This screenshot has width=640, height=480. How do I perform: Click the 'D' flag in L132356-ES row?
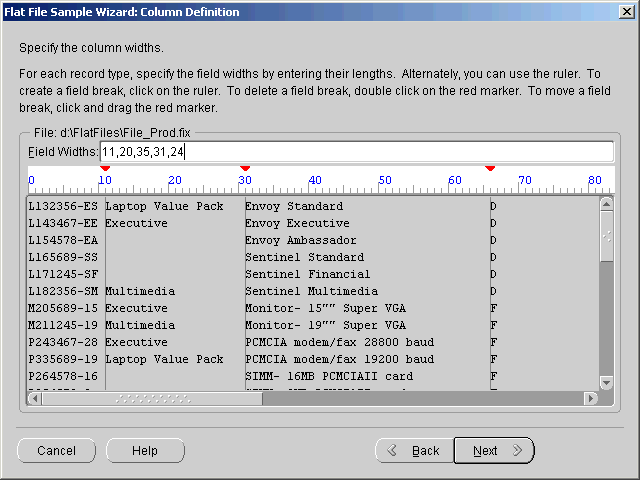tap(493, 207)
